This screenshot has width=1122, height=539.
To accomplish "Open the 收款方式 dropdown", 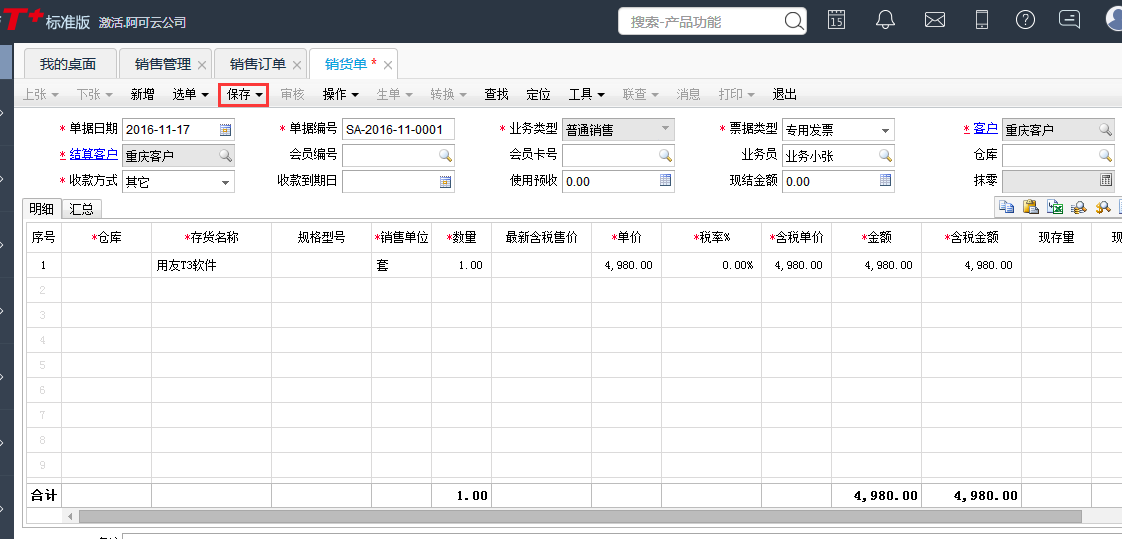I will pyautogui.click(x=178, y=181).
